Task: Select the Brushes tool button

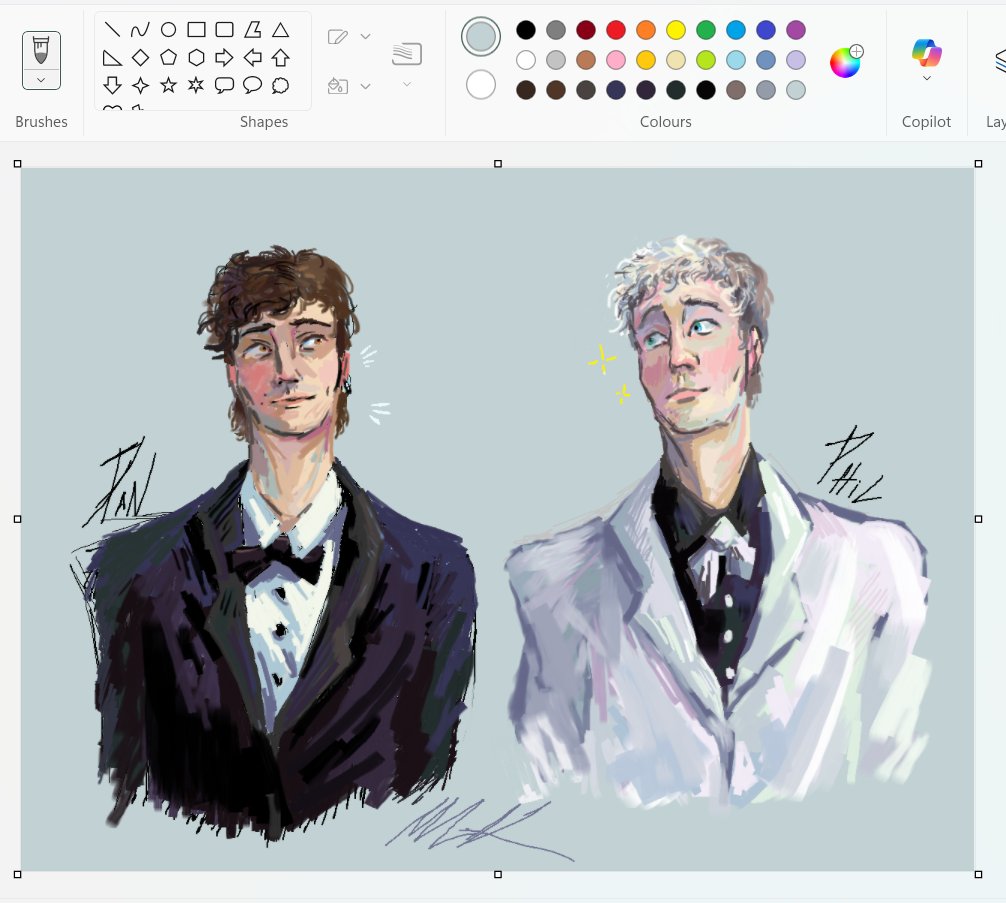Action: click(41, 50)
